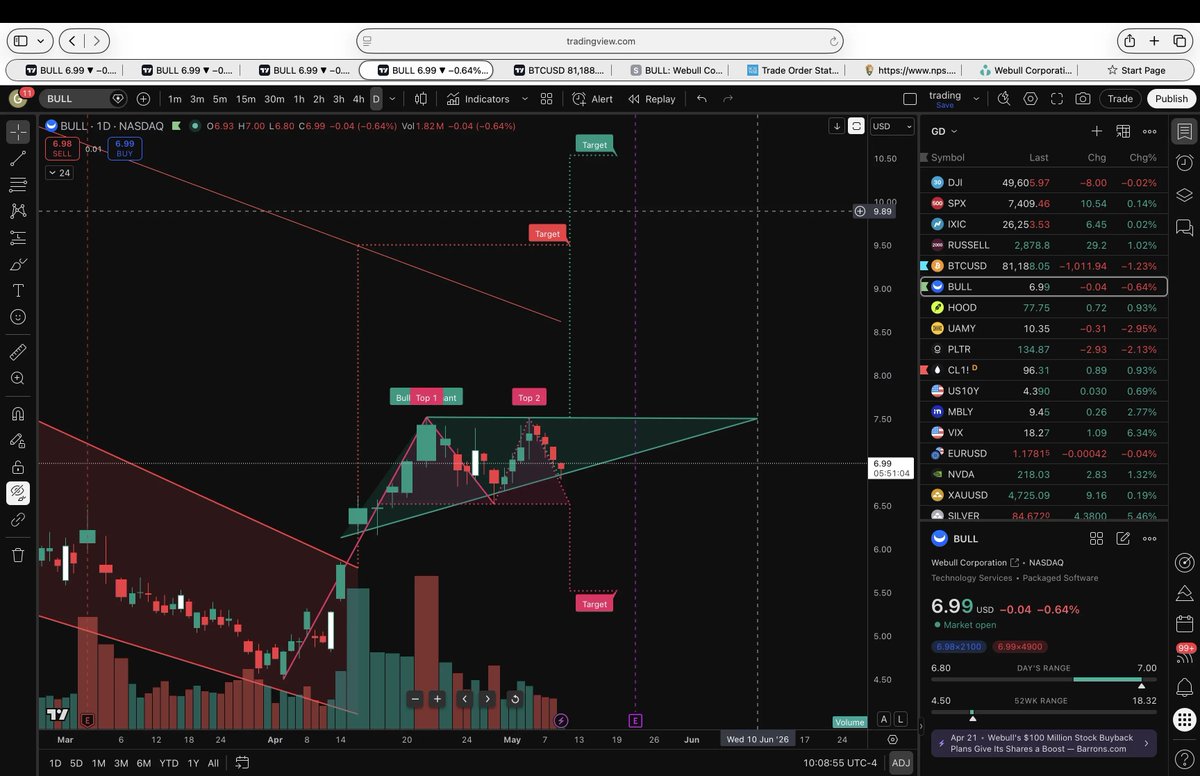
Task: Collapse the indicator legend showing 24
Action: tap(58, 173)
